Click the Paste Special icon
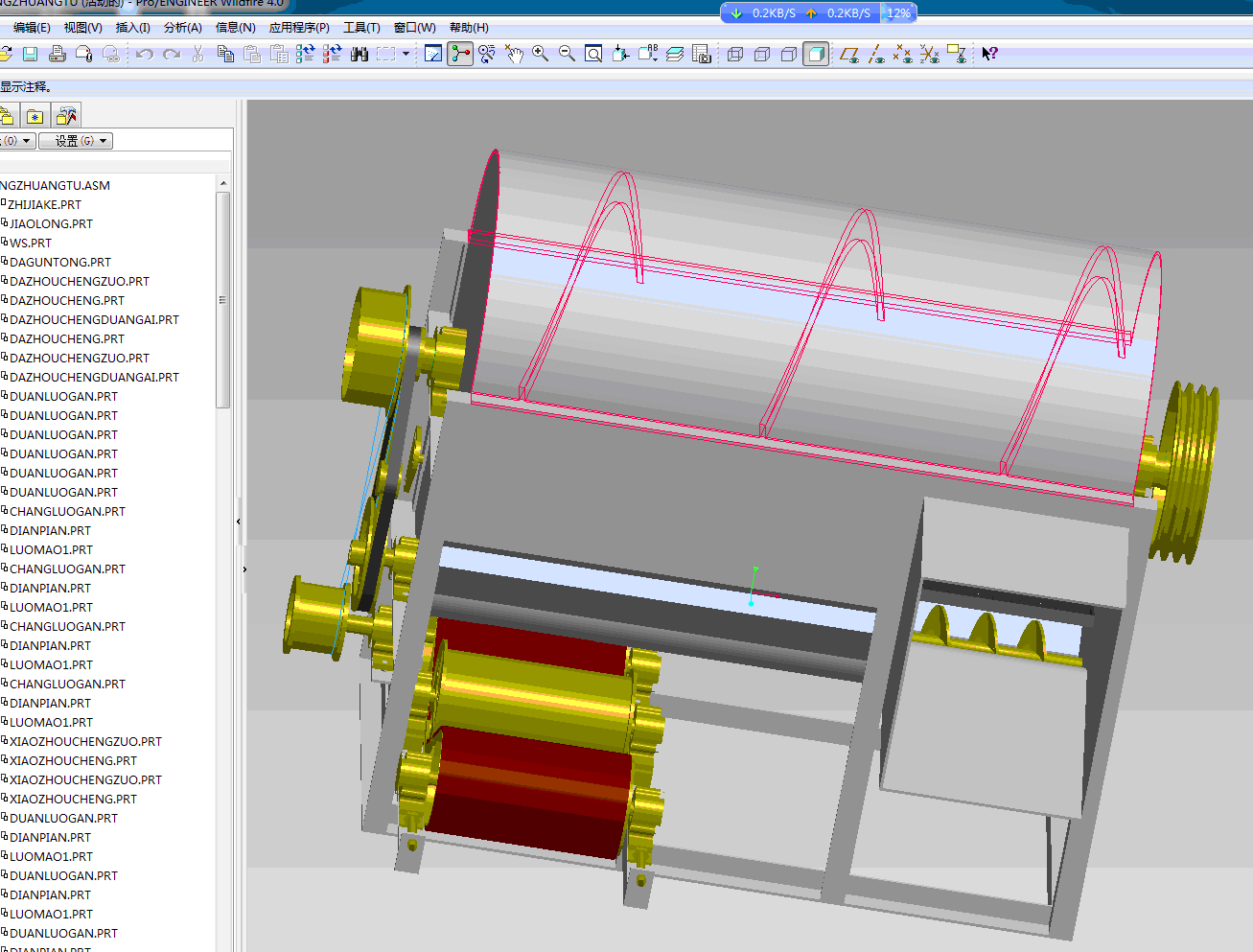 click(x=279, y=54)
